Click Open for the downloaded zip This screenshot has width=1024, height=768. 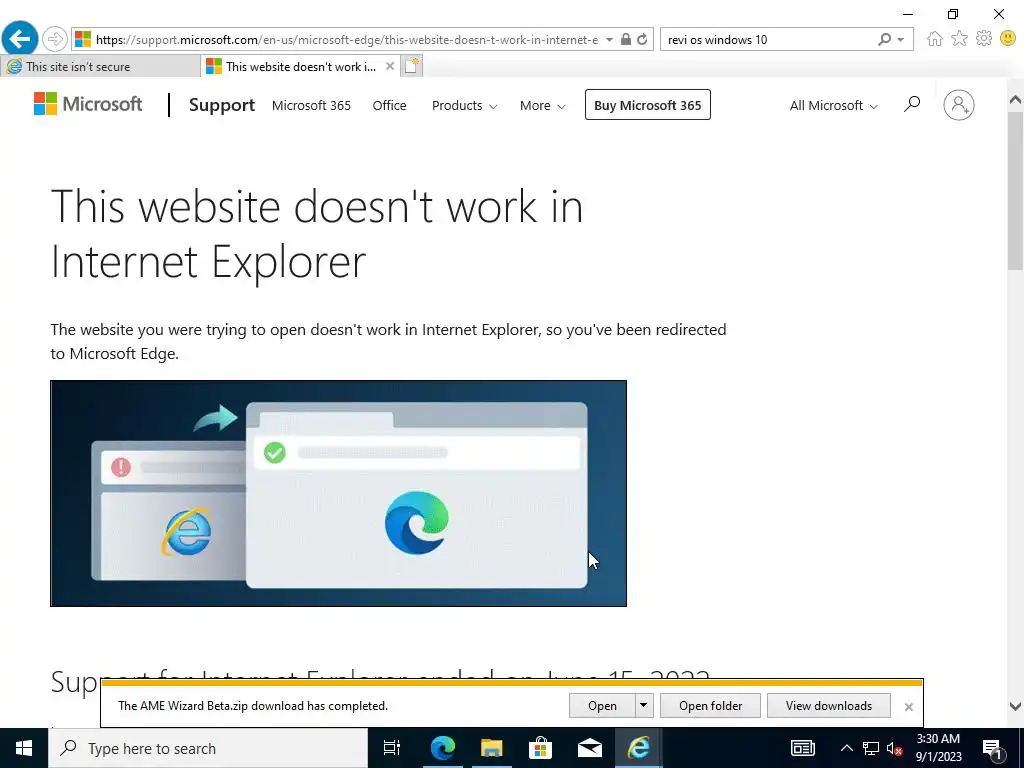[601, 705]
